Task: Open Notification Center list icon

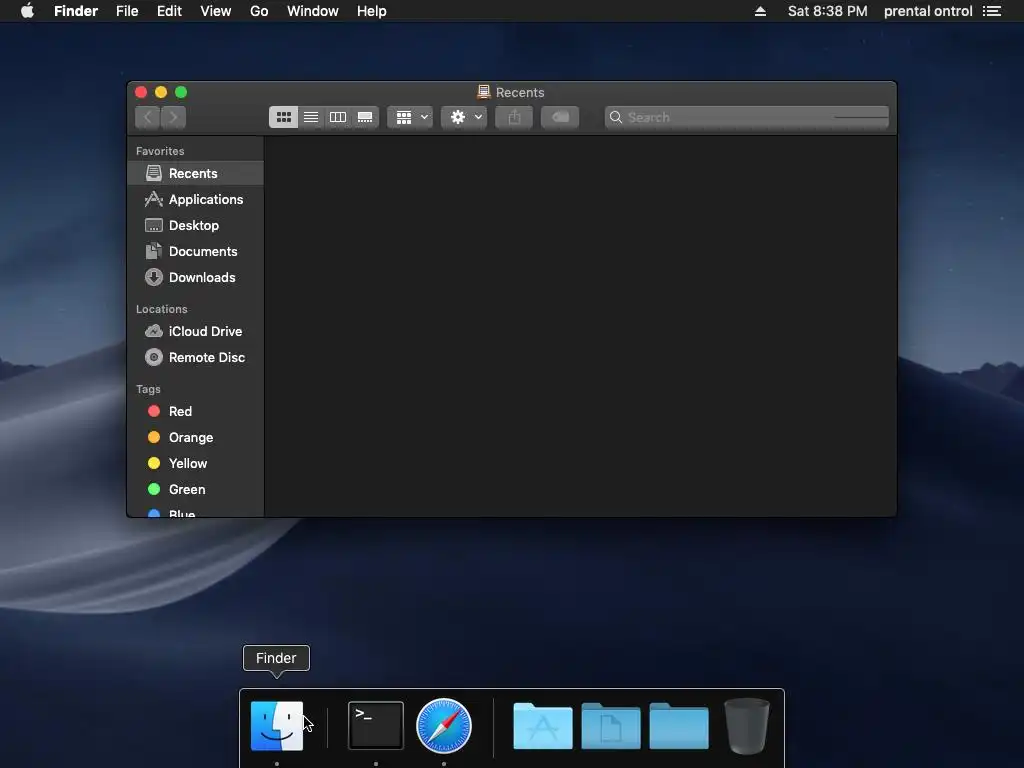Action: 992,11
